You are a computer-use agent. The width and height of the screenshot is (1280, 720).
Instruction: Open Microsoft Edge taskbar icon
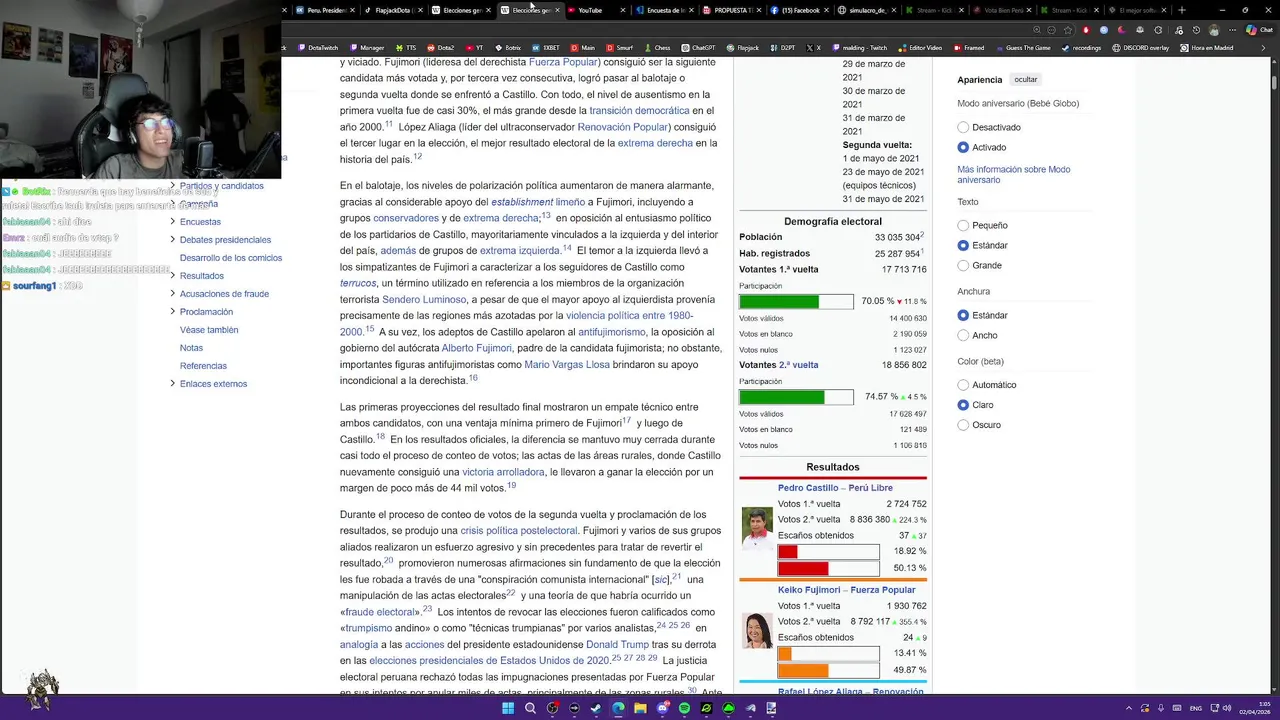click(x=618, y=708)
